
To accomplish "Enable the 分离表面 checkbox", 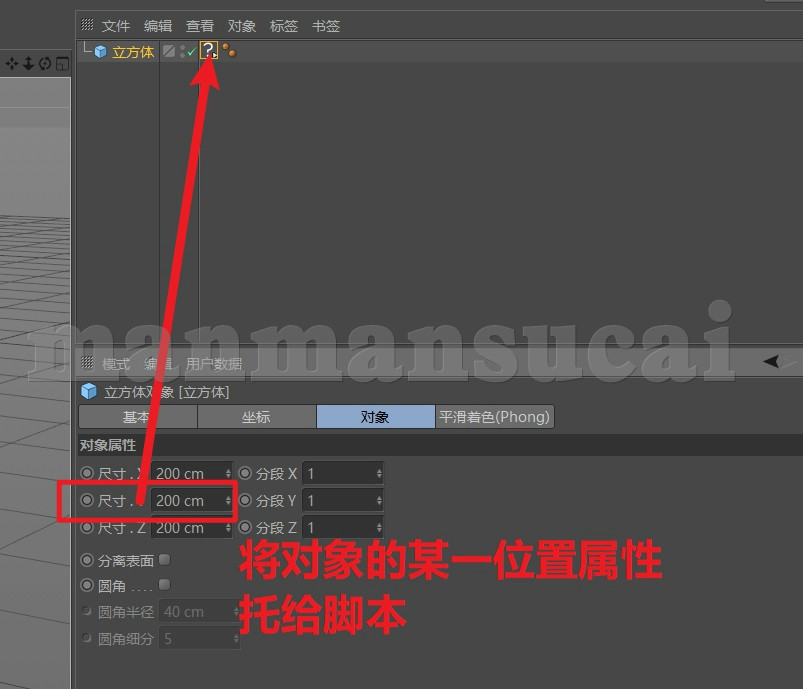I will click(165, 559).
